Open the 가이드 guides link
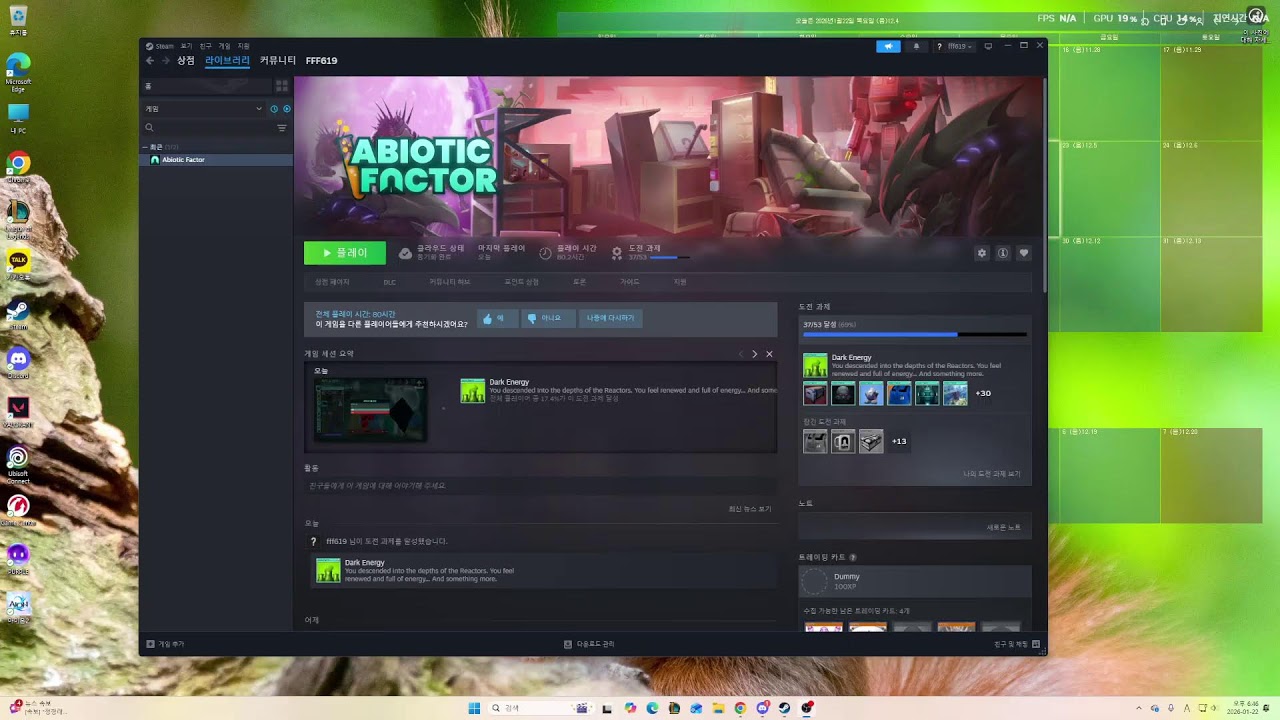Screen dimensions: 1280x720 coord(629,282)
